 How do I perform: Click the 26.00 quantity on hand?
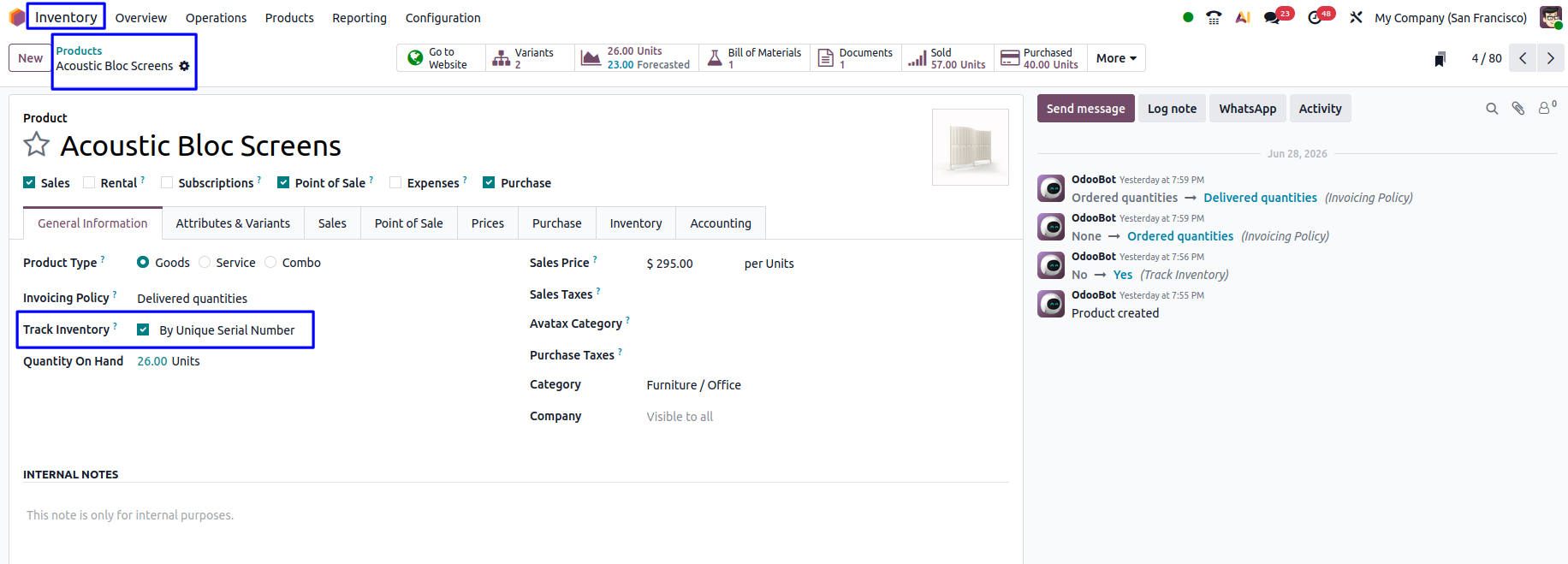pyautogui.click(x=152, y=361)
